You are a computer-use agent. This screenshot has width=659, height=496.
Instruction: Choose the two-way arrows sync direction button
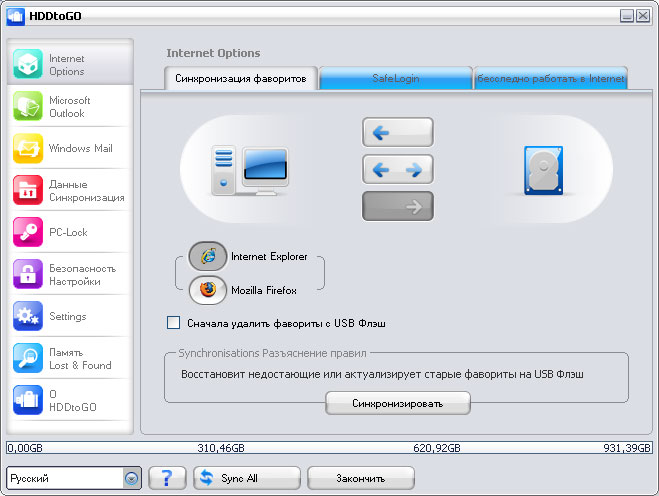[398, 169]
